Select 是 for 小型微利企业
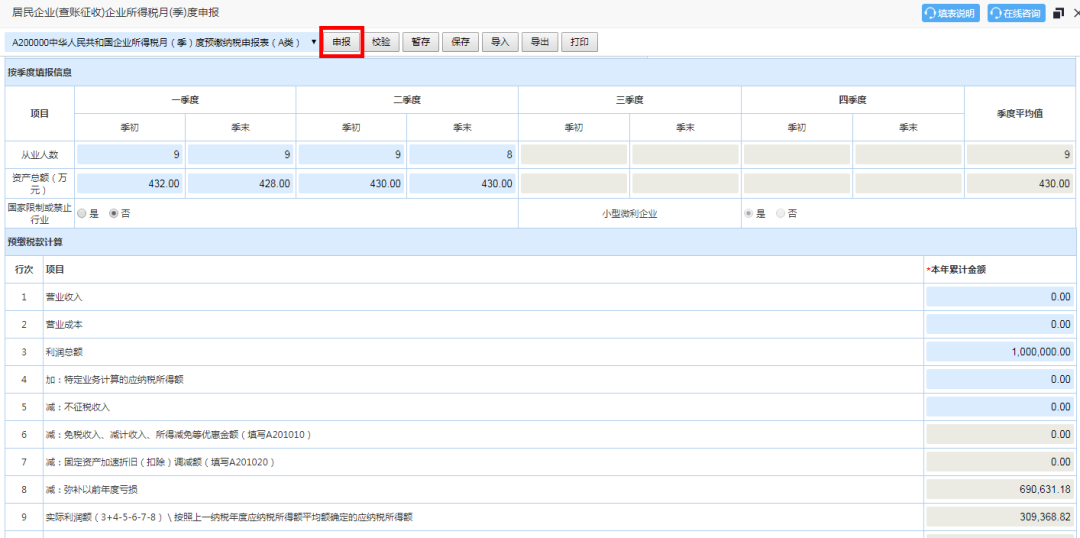 coord(748,214)
